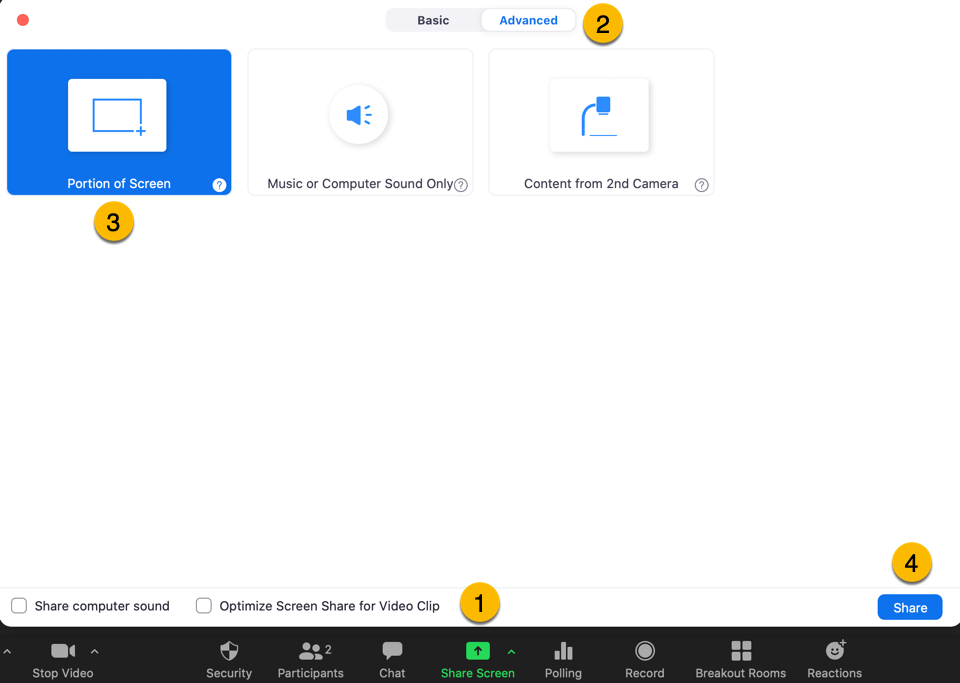This screenshot has height=683, width=960.
Task: Choose Content from 2nd Camera
Action: [601, 122]
